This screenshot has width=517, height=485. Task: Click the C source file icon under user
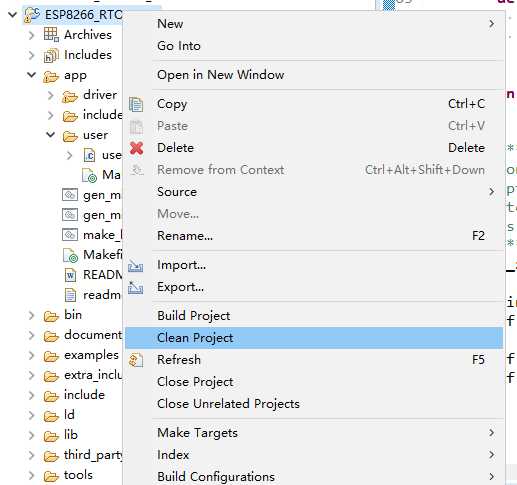pos(89,155)
